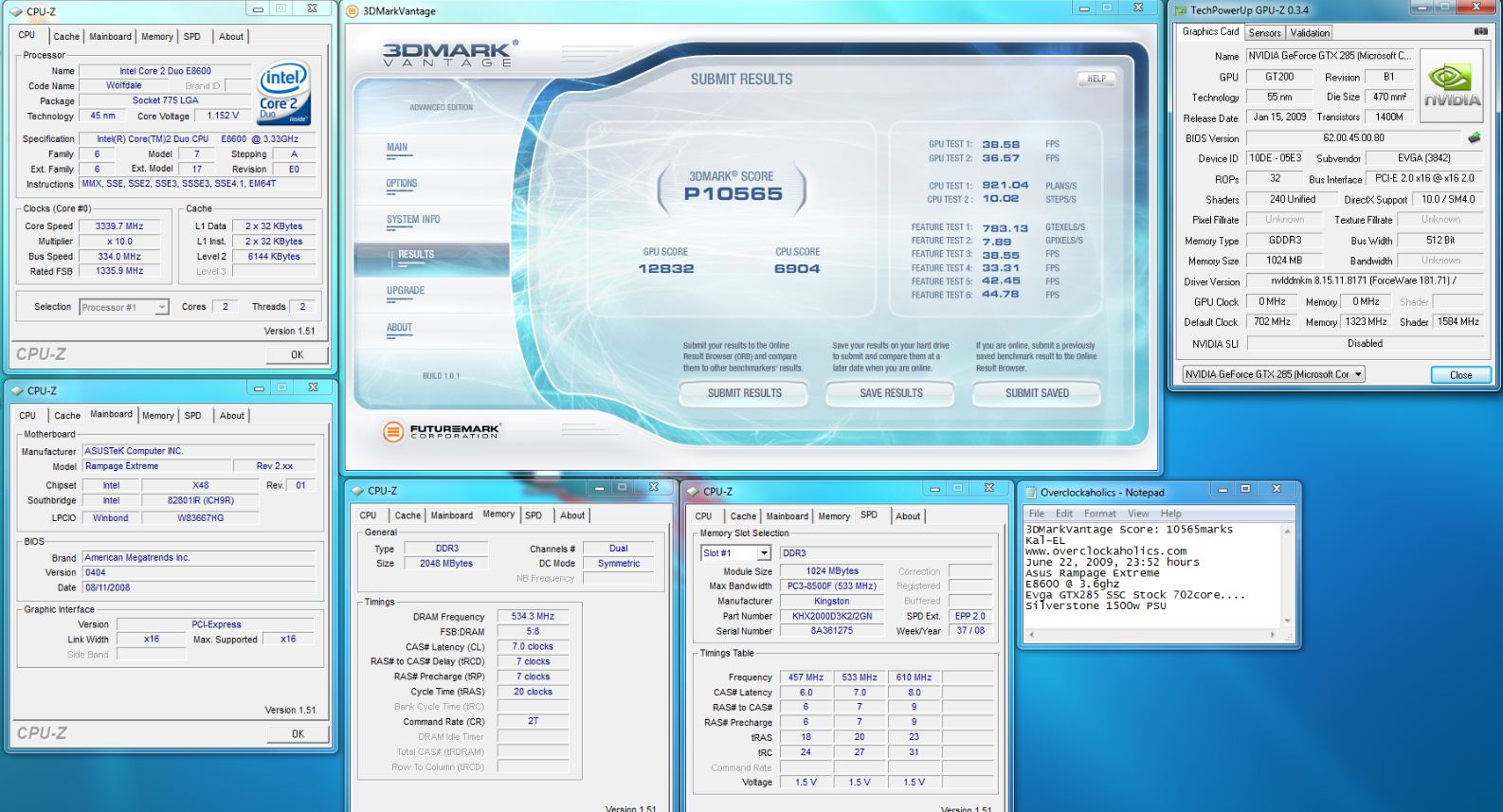This screenshot has height=812, width=1503.
Task: Click the Intel Core 2 Duo logo in CPU-Z
Action: 283,94
